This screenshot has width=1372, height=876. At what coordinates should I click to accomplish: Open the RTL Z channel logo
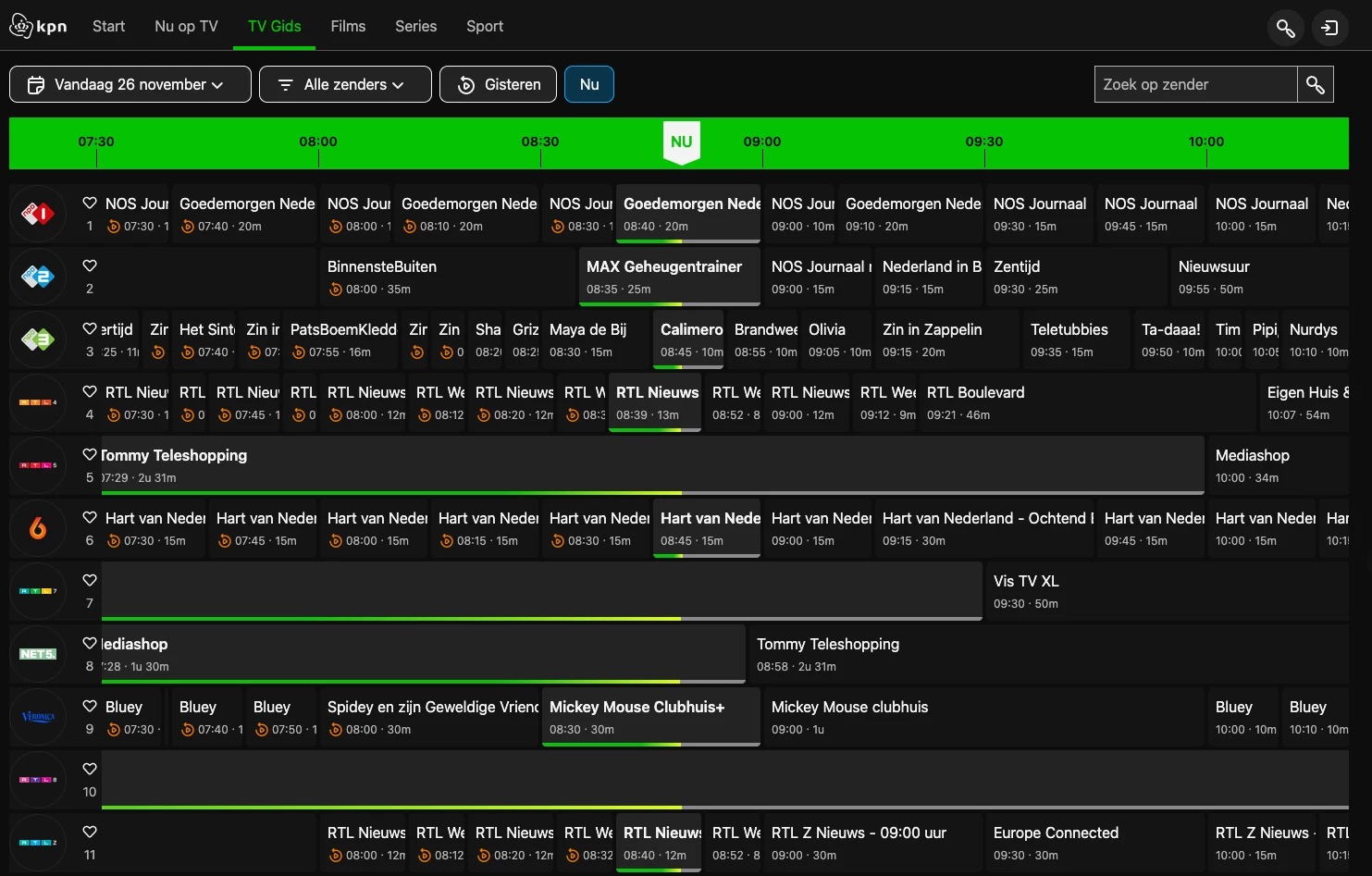(x=38, y=843)
